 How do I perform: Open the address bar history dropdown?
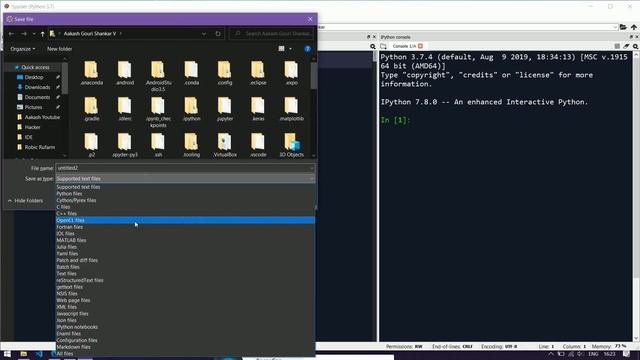pos(204,34)
